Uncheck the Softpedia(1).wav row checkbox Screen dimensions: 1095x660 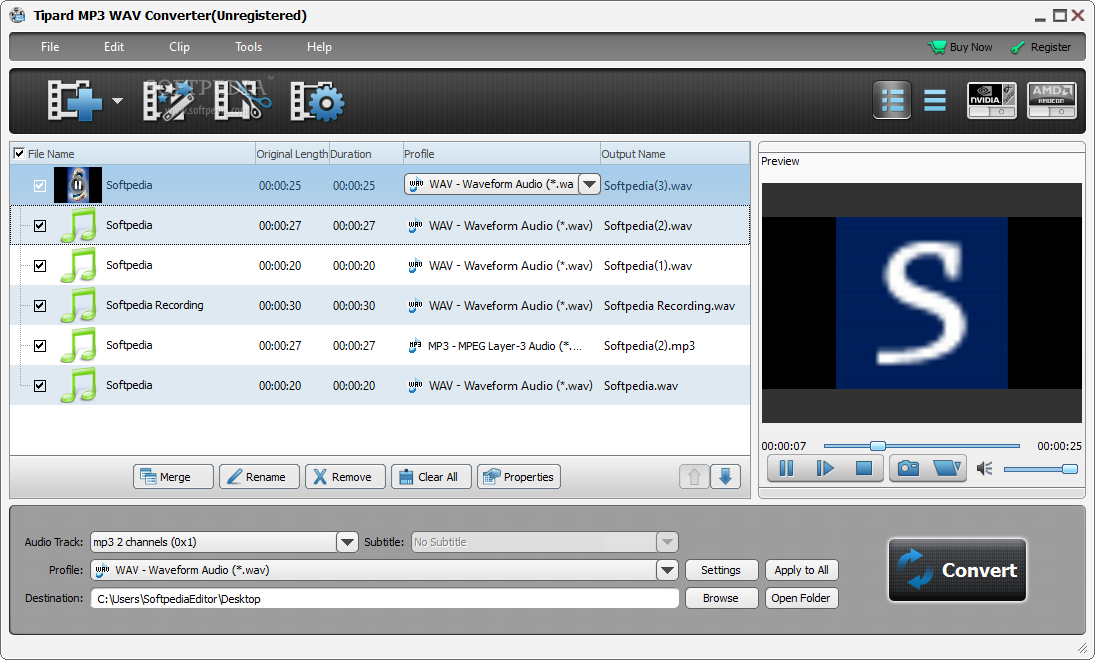point(40,265)
